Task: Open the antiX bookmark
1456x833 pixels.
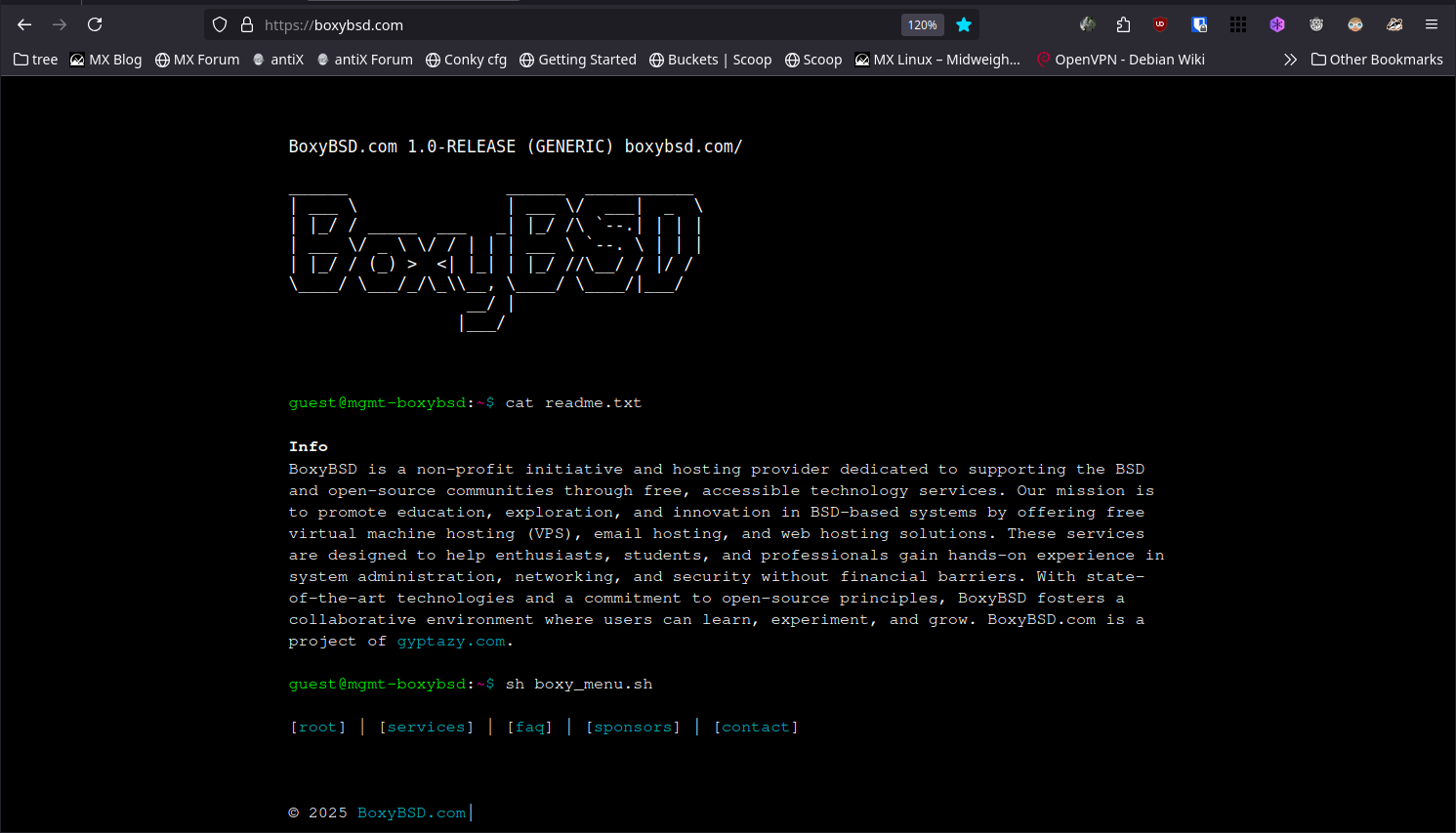Action: pyautogui.click(x=277, y=60)
